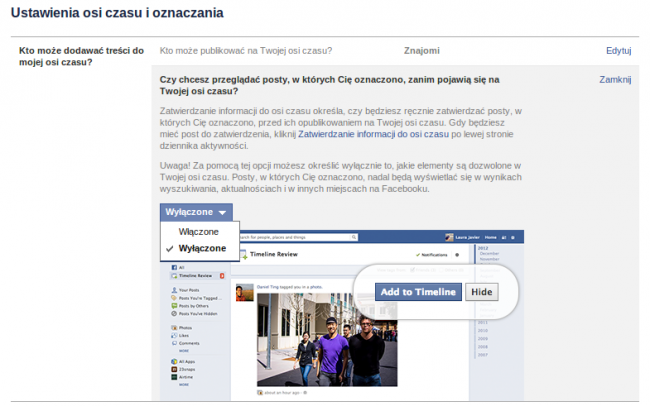650x406 pixels.
Task: Click heading 'Ustawienia osi czasu i oznaczania'
Action: point(117,13)
